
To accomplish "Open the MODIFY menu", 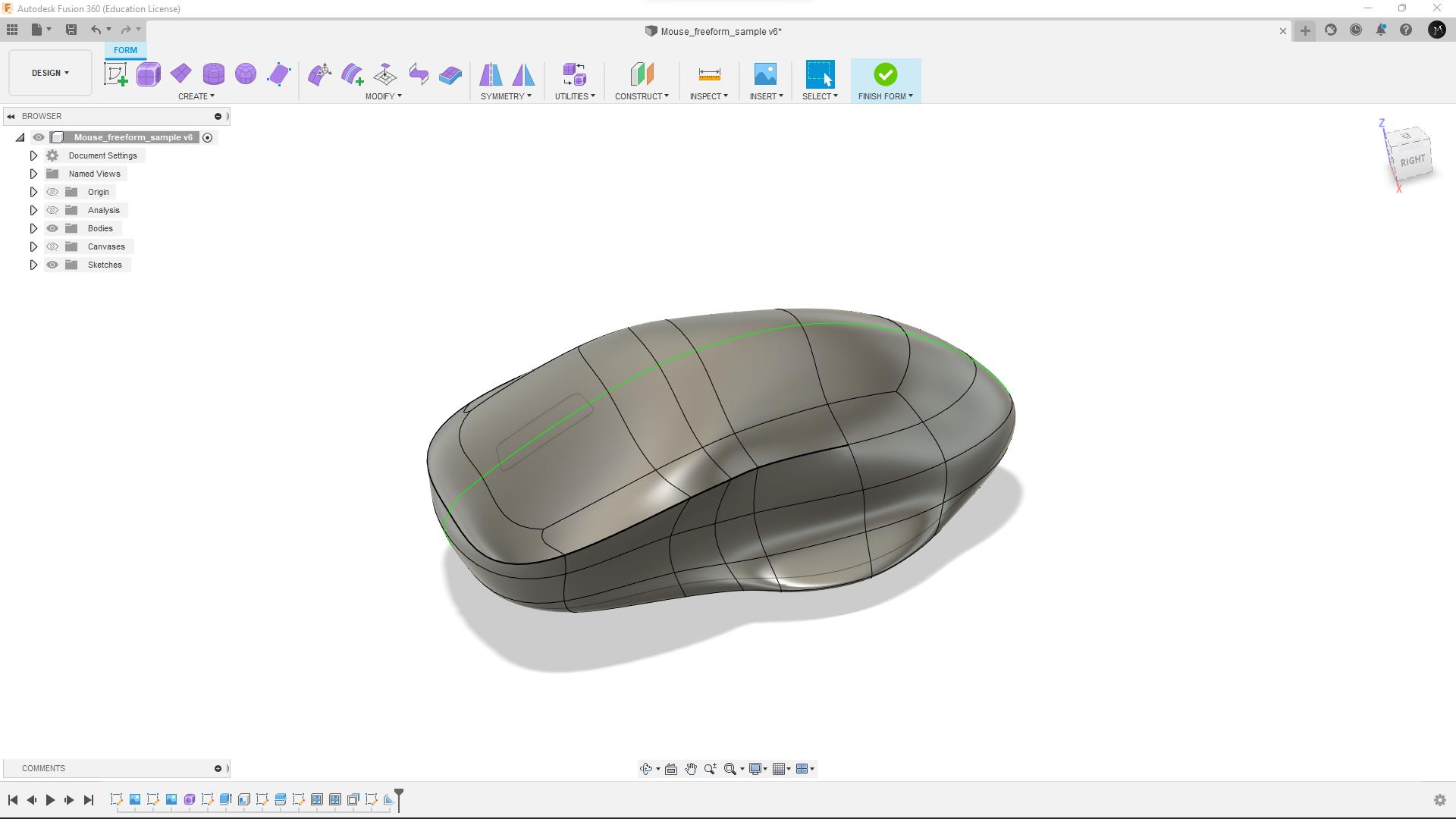I will click(383, 96).
